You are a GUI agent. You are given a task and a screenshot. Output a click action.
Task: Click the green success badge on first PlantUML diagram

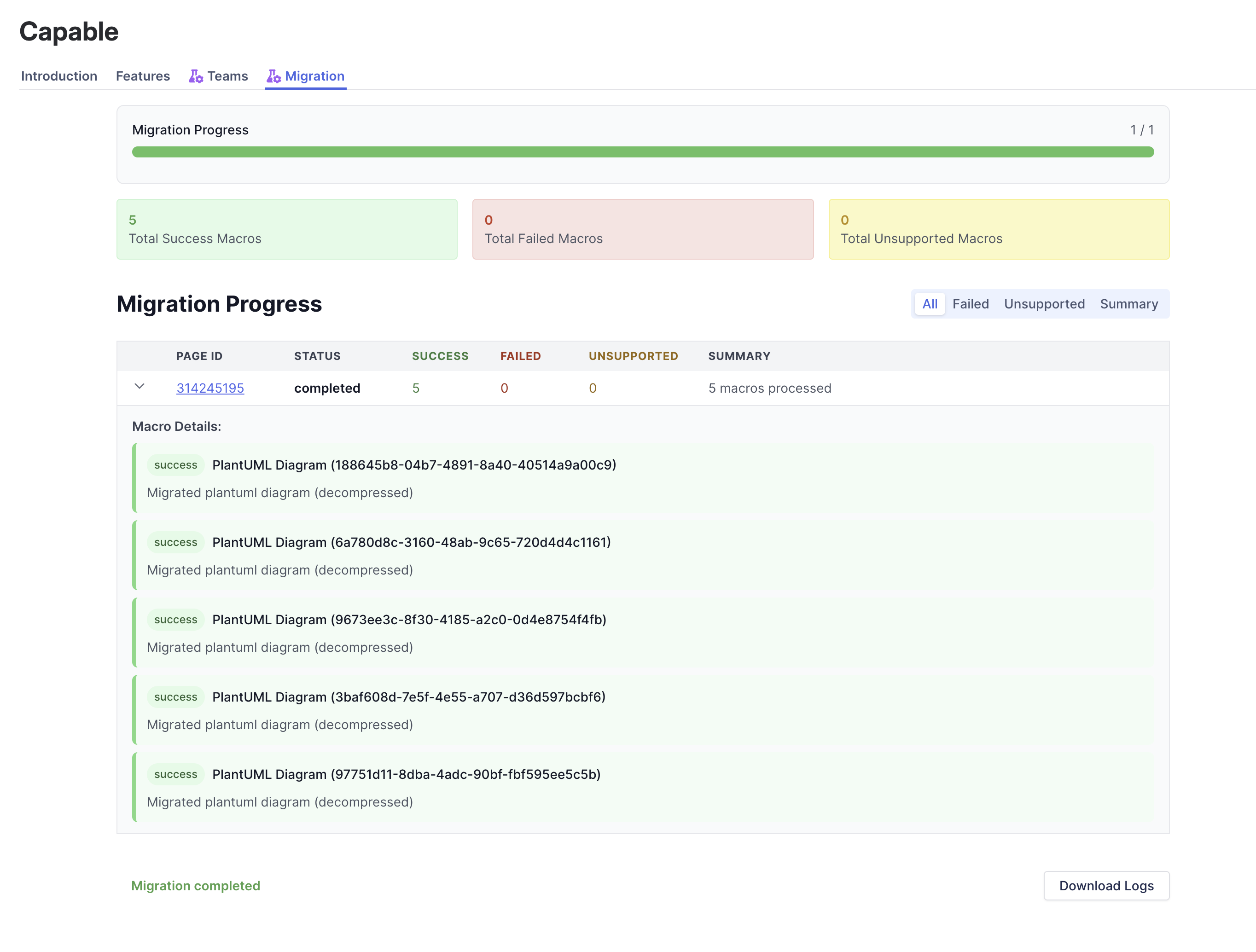(175, 464)
